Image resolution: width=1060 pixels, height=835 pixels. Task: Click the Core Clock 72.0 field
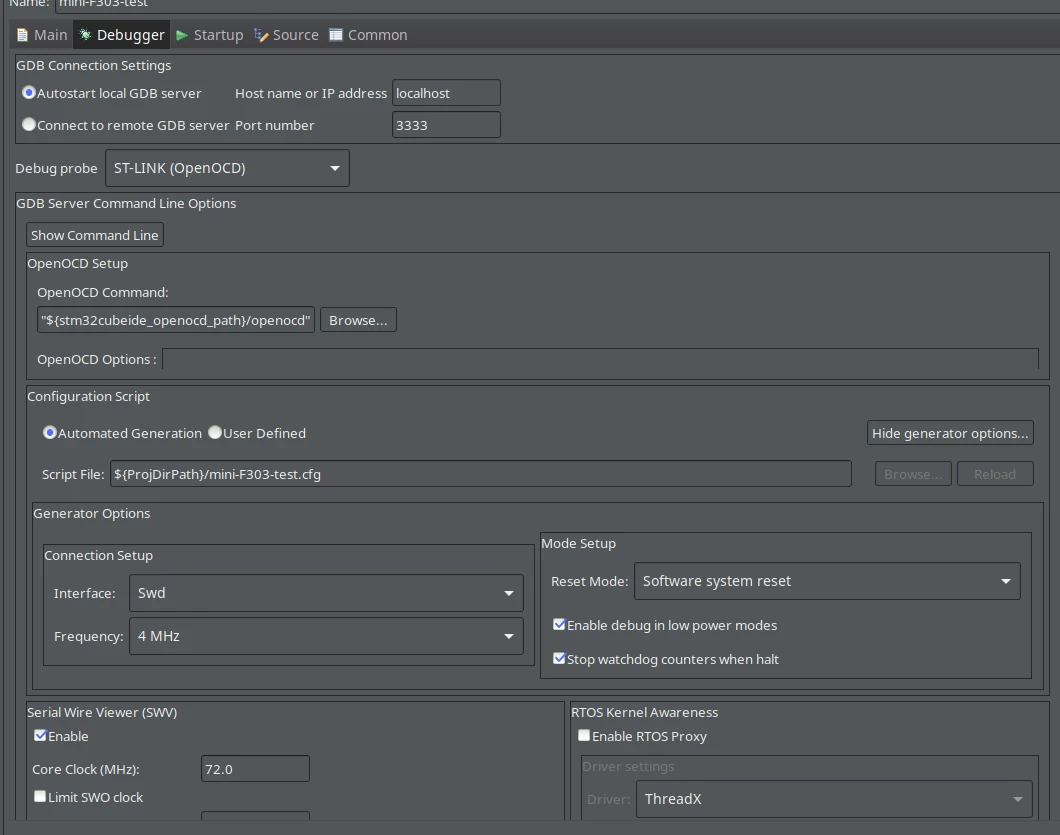[x=256, y=769]
